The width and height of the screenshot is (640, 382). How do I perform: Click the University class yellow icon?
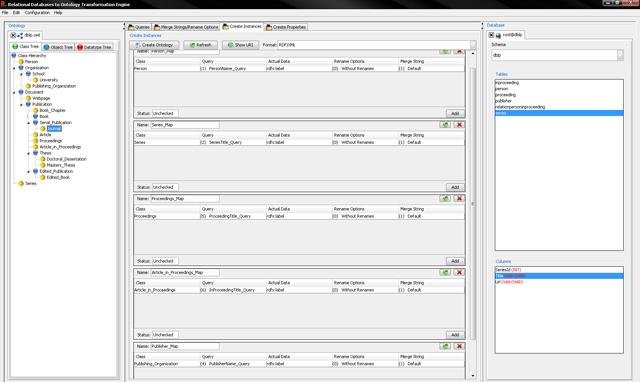pyautogui.click(x=36, y=80)
